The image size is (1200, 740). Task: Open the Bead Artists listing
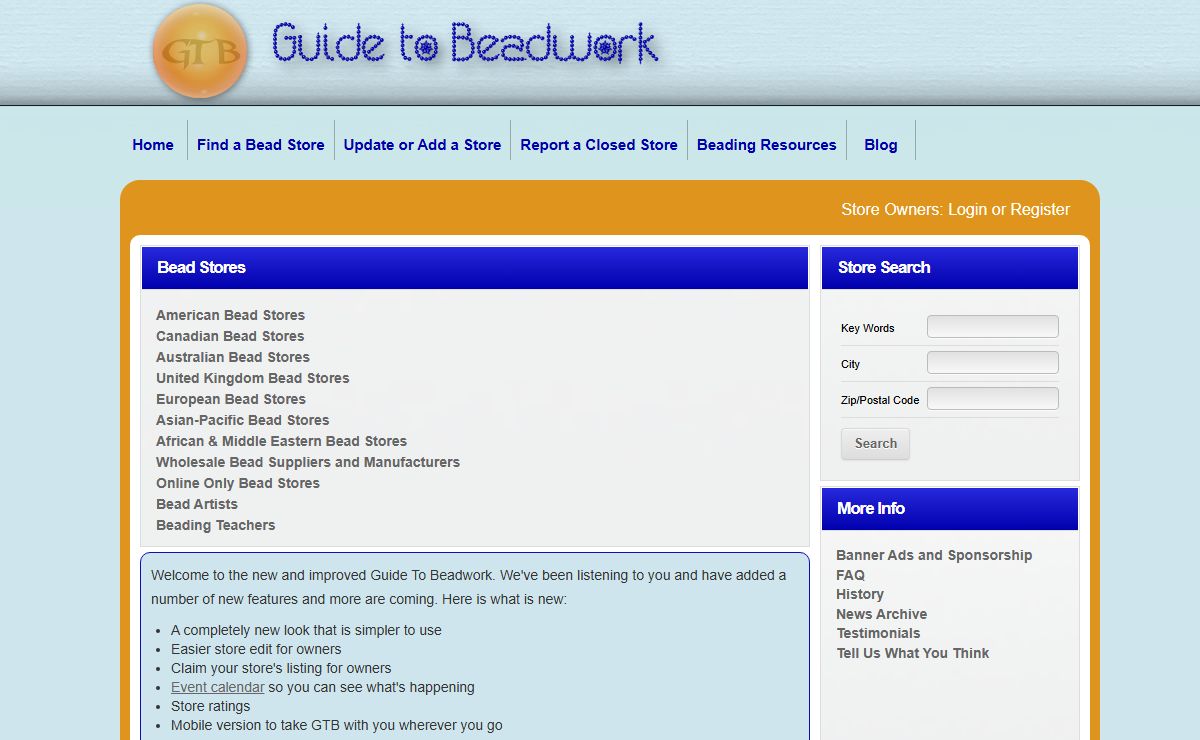[197, 504]
